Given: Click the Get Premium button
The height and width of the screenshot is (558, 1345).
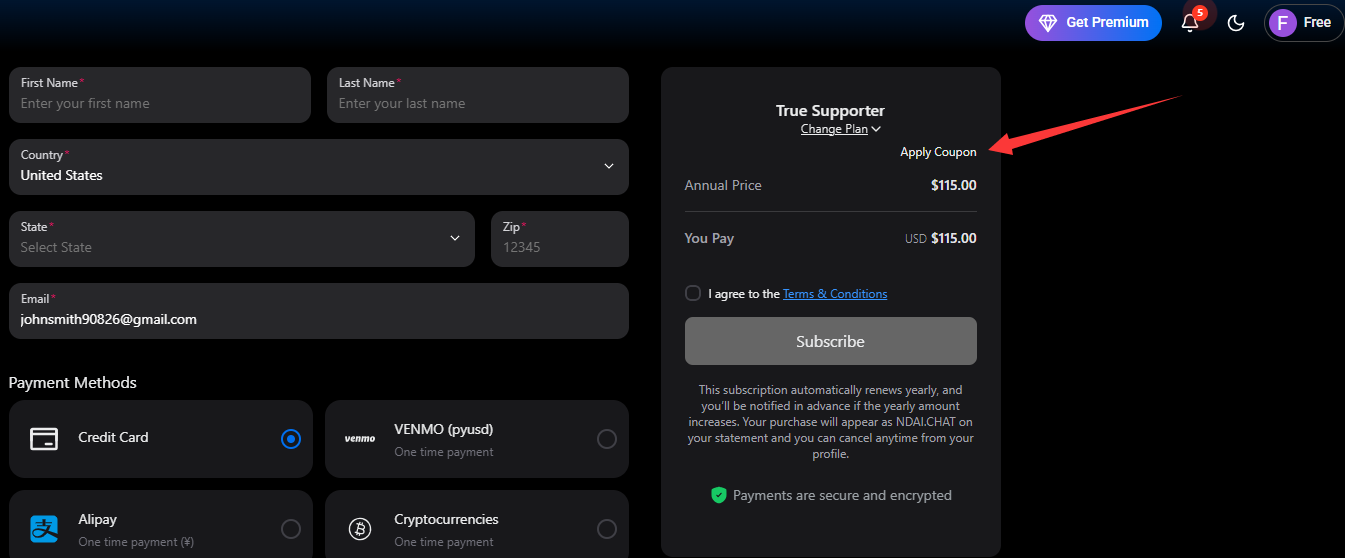Looking at the screenshot, I should click(x=1093, y=23).
